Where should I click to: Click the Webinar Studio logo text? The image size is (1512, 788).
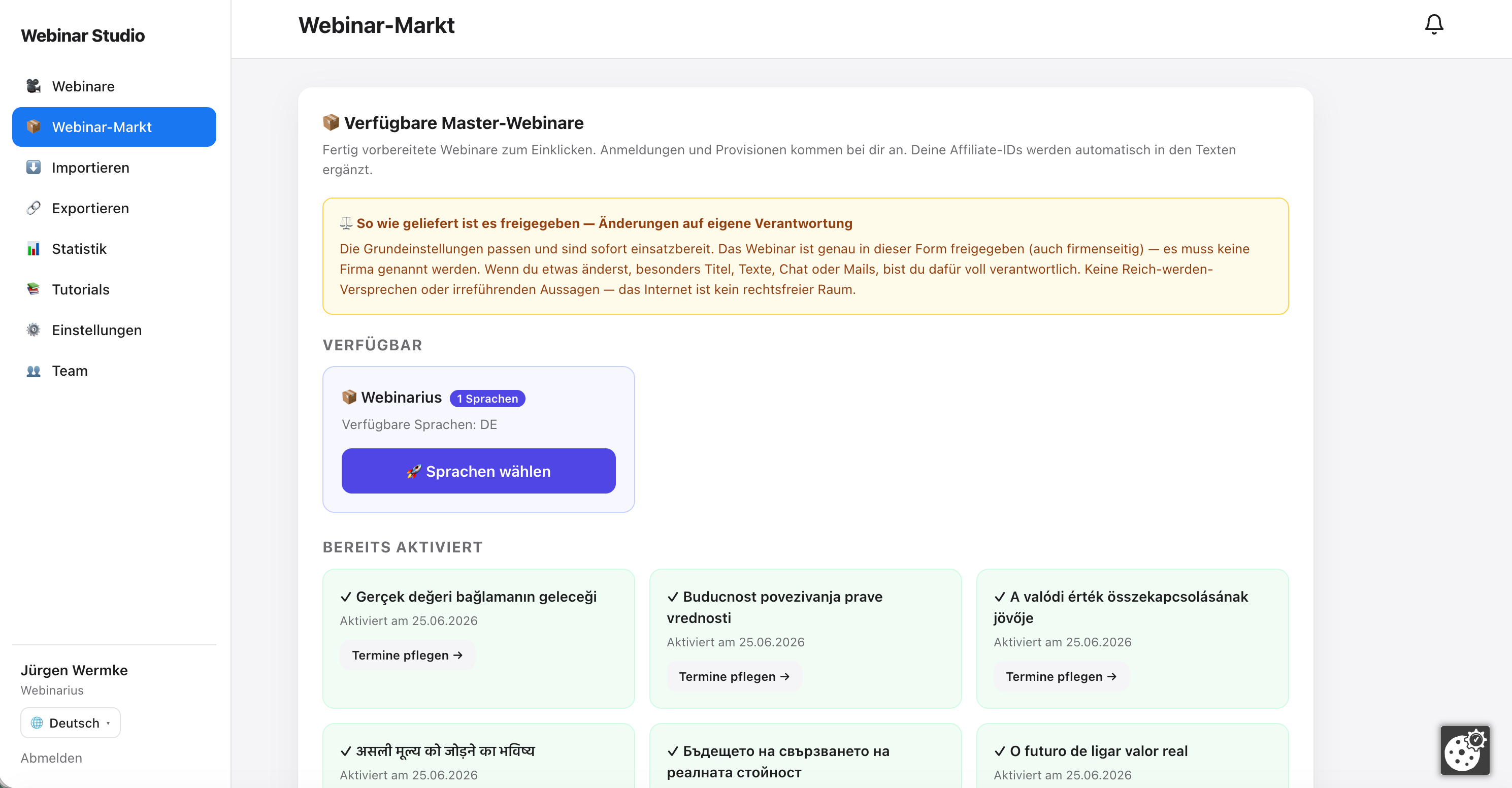click(83, 35)
